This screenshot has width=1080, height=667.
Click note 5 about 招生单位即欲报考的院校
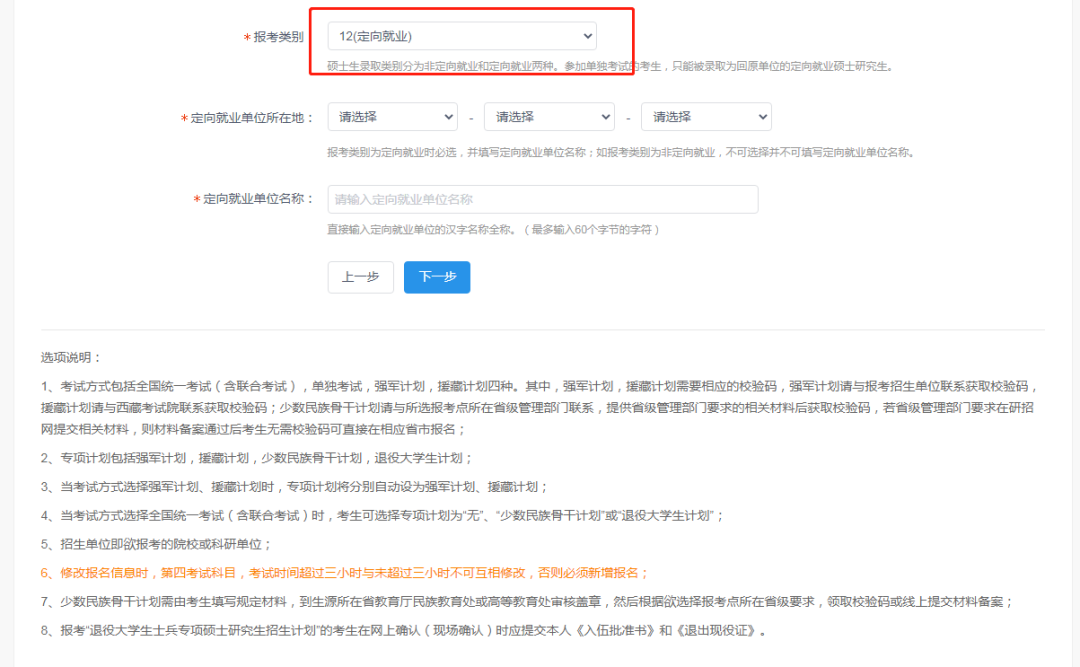[156, 544]
